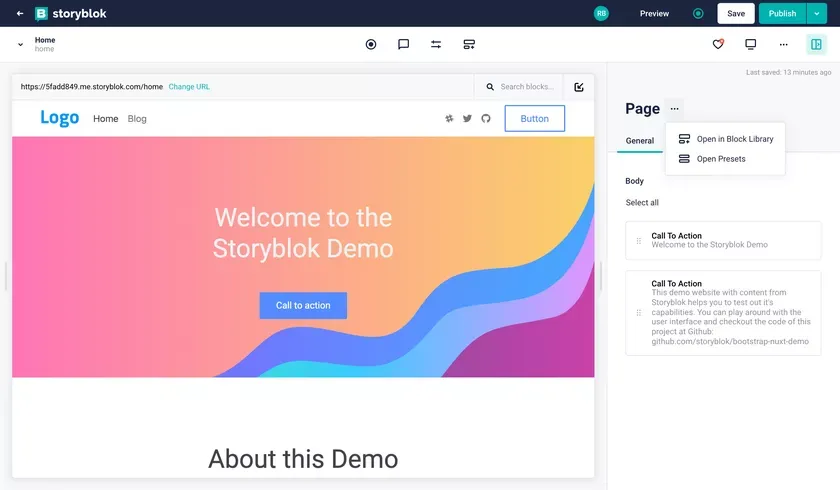Image resolution: width=840 pixels, height=490 pixels.
Task: Click the Page heading
Action: (642, 109)
